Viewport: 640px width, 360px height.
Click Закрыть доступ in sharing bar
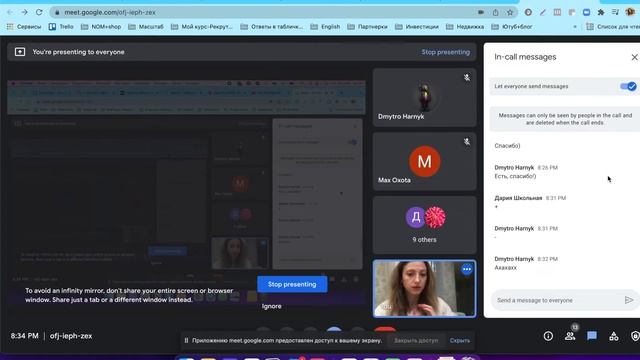coord(416,340)
